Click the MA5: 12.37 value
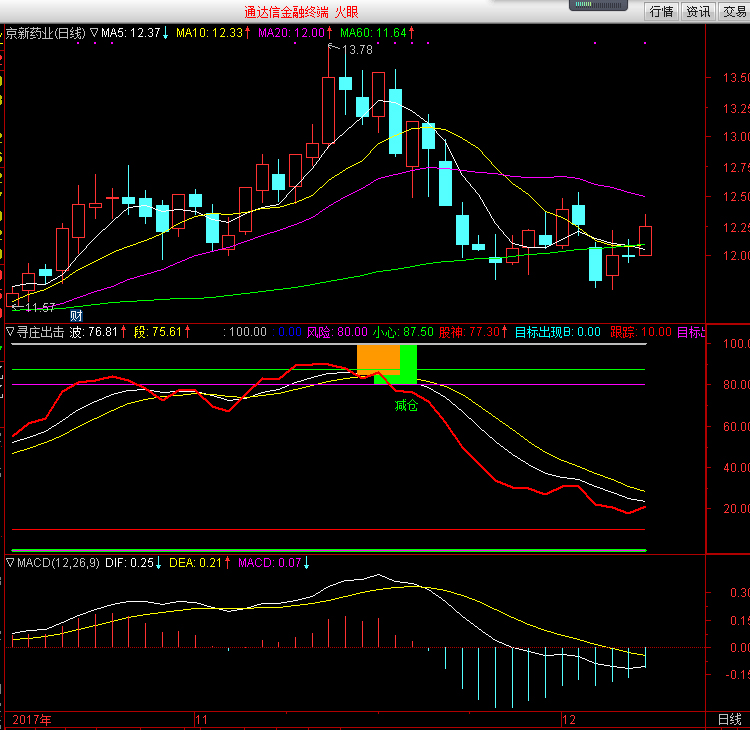 coord(130,33)
